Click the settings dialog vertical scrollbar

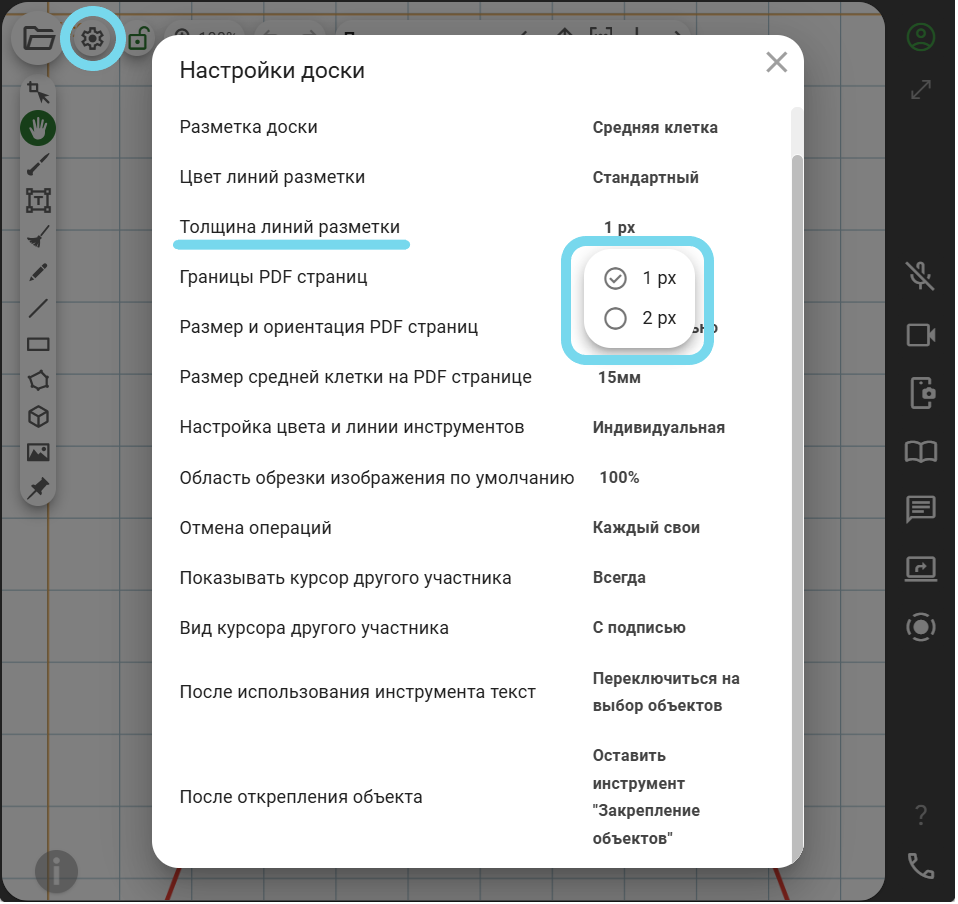(x=797, y=500)
